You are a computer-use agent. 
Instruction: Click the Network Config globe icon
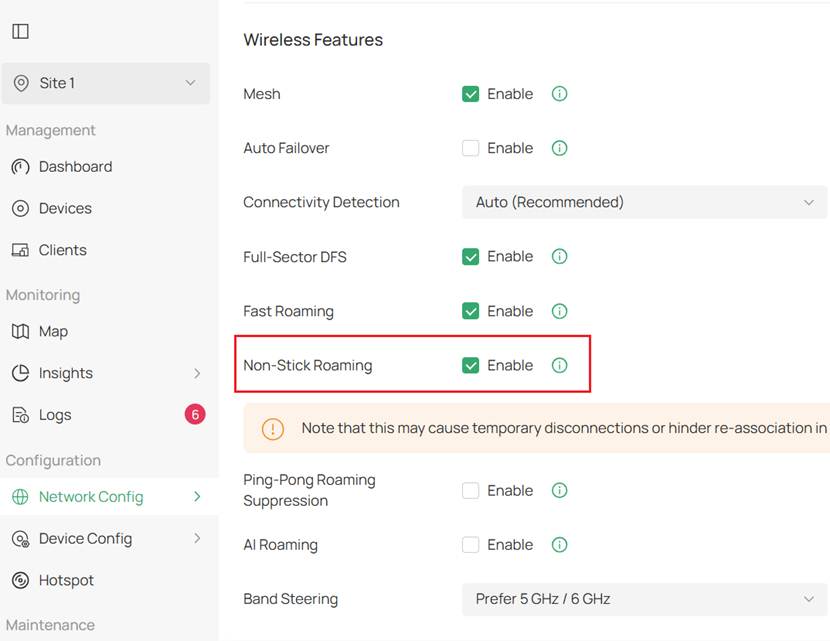[20, 496]
